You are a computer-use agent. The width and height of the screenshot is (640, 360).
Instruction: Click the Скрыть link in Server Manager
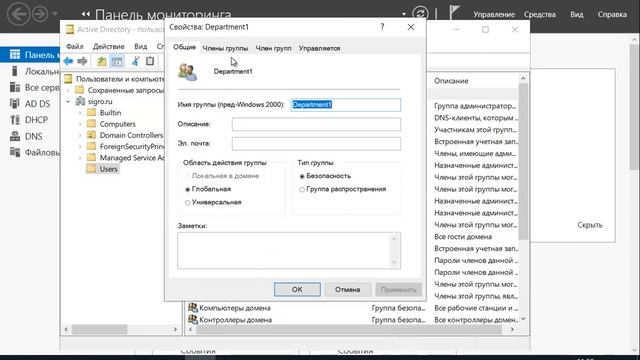[x=590, y=225]
